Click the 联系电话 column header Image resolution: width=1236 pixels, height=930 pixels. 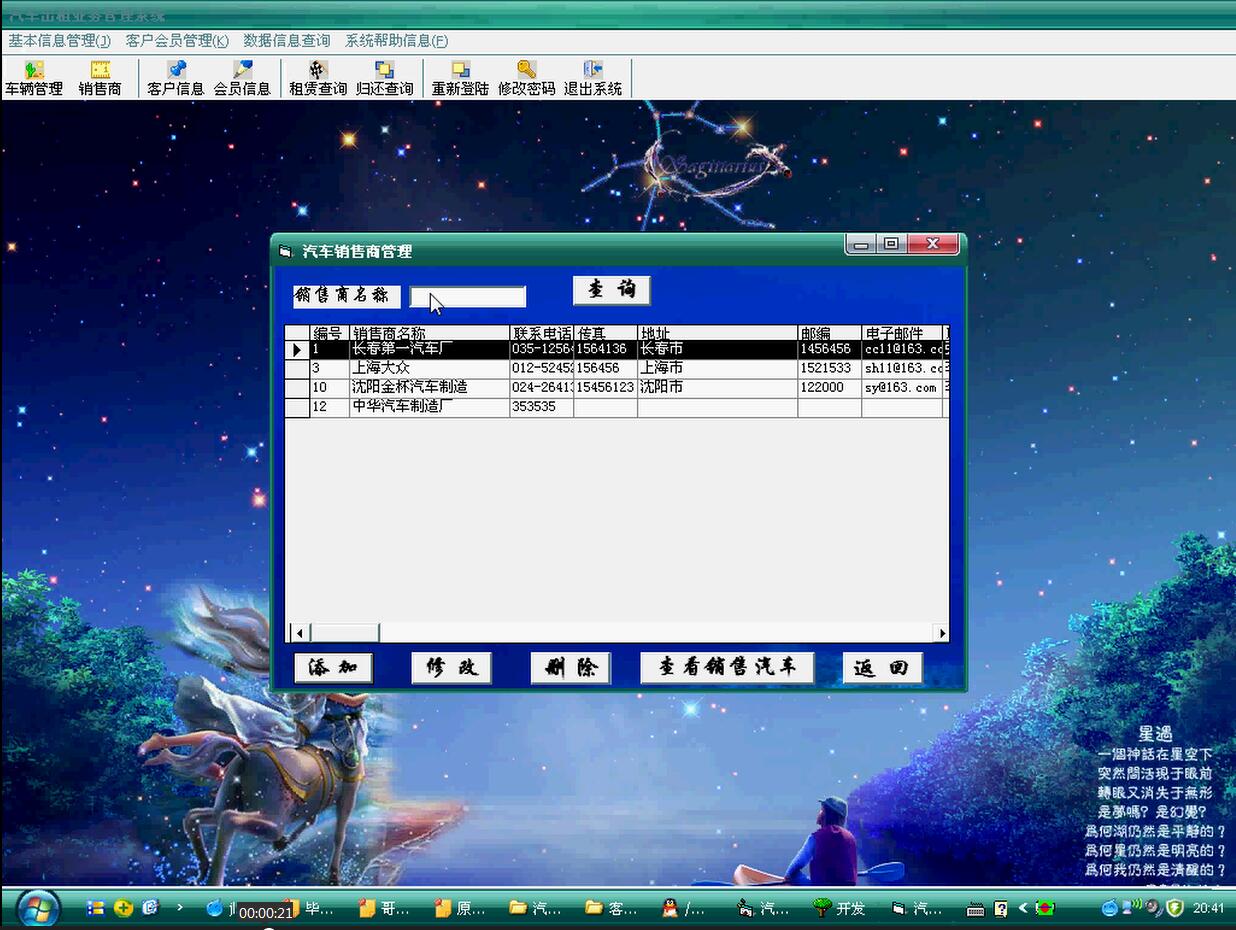click(x=541, y=333)
